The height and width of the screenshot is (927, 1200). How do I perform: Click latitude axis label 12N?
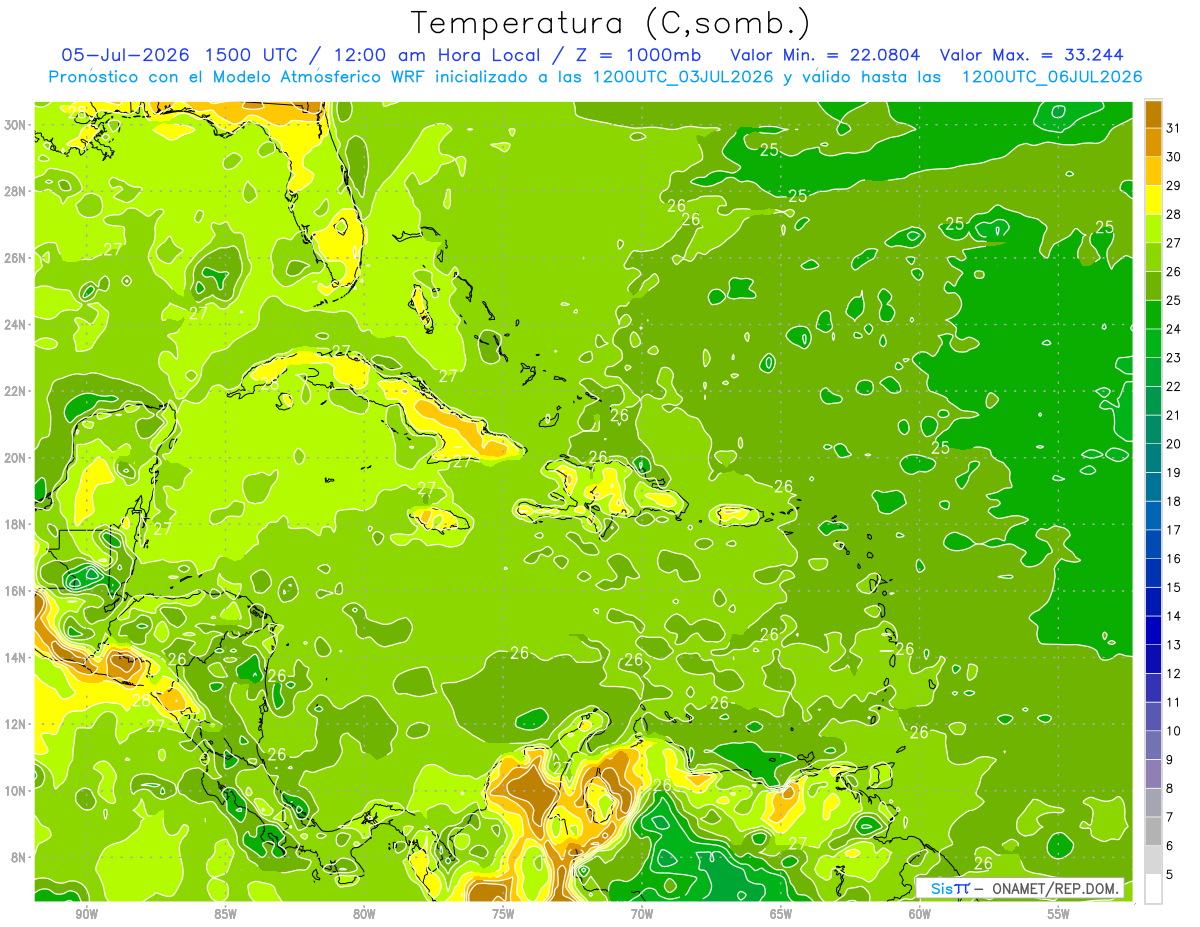(17, 724)
